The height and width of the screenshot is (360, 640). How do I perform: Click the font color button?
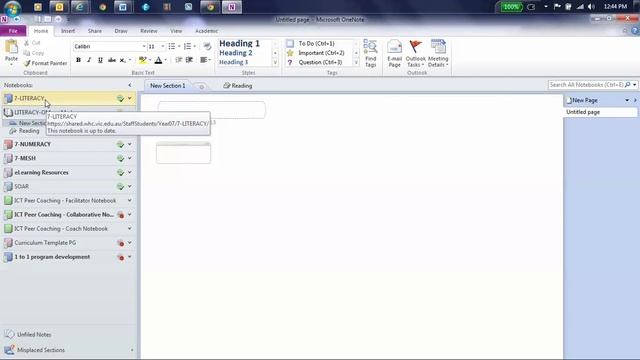coord(158,60)
